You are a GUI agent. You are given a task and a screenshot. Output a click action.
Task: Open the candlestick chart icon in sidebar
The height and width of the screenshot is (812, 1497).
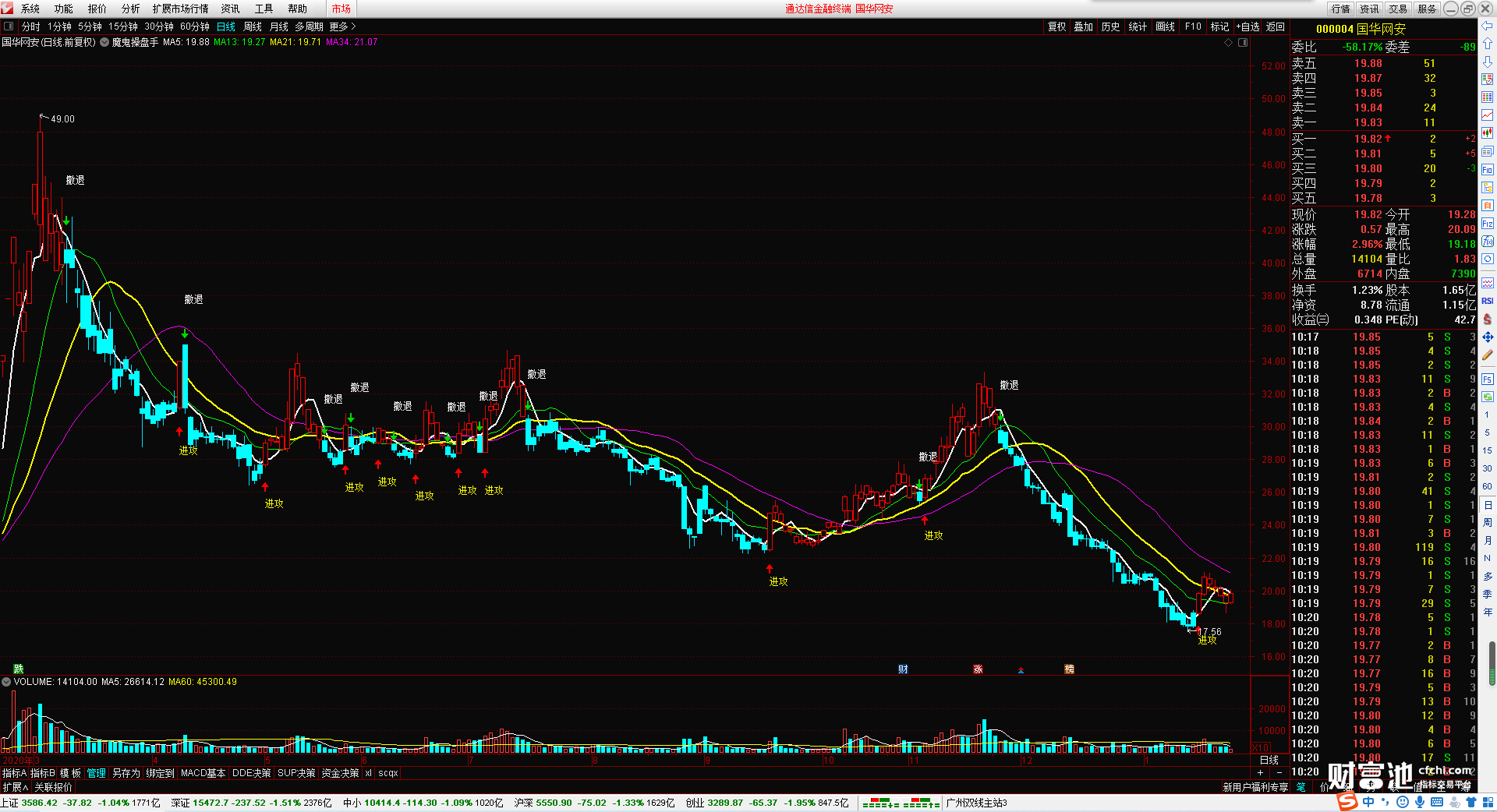click(x=1487, y=133)
